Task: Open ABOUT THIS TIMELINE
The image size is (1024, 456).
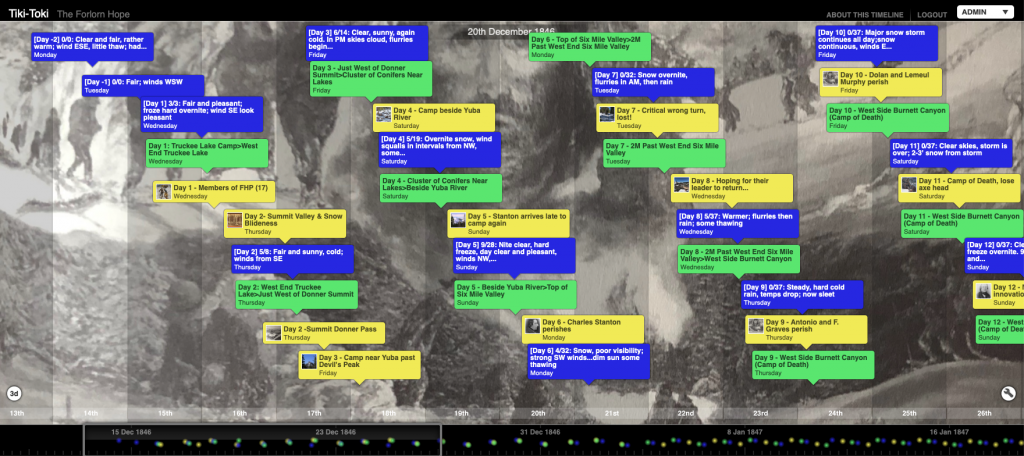Action: (865, 15)
